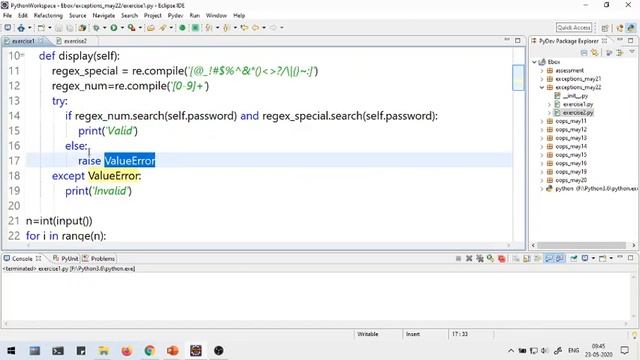Screen dimensions: 640x360
Task: Click the Back navigation arrow icon
Action: [255, 28]
